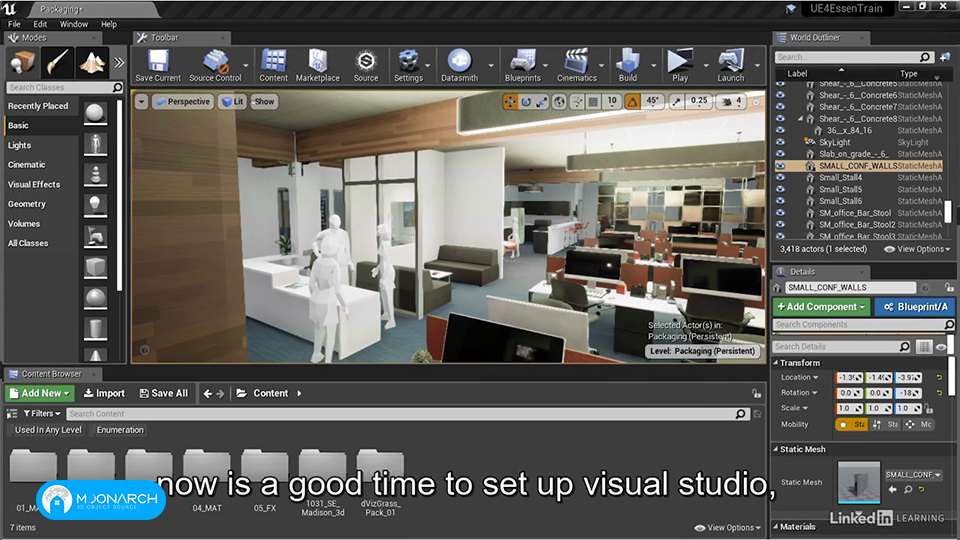Click the Source toolbar icon
This screenshot has height=540, width=960.
click(366, 65)
